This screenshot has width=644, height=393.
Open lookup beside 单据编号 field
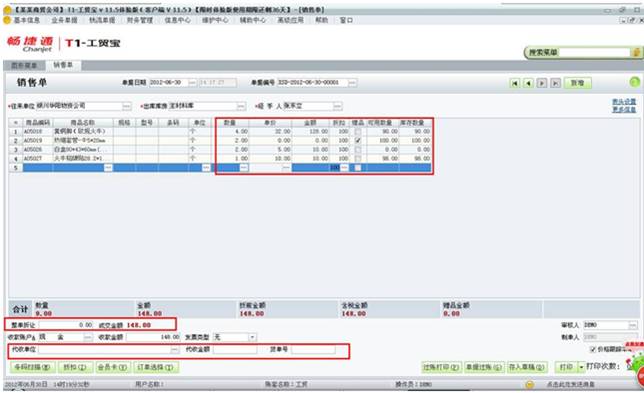tap(352, 83)
